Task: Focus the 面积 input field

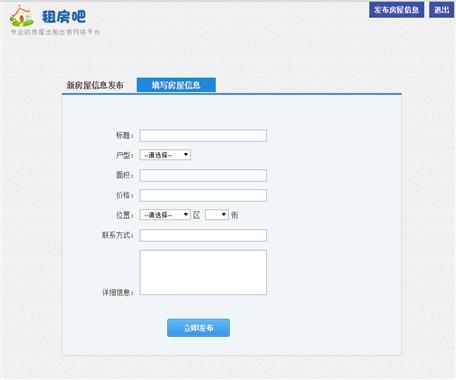Action: pos(203,175)
